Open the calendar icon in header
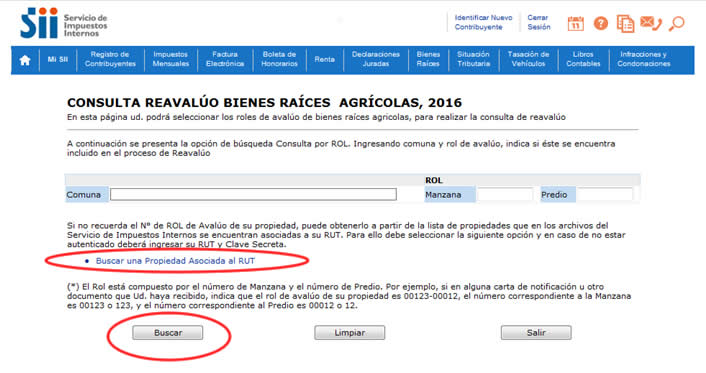Screen dimensions: 706x373 tap(575, 23)
